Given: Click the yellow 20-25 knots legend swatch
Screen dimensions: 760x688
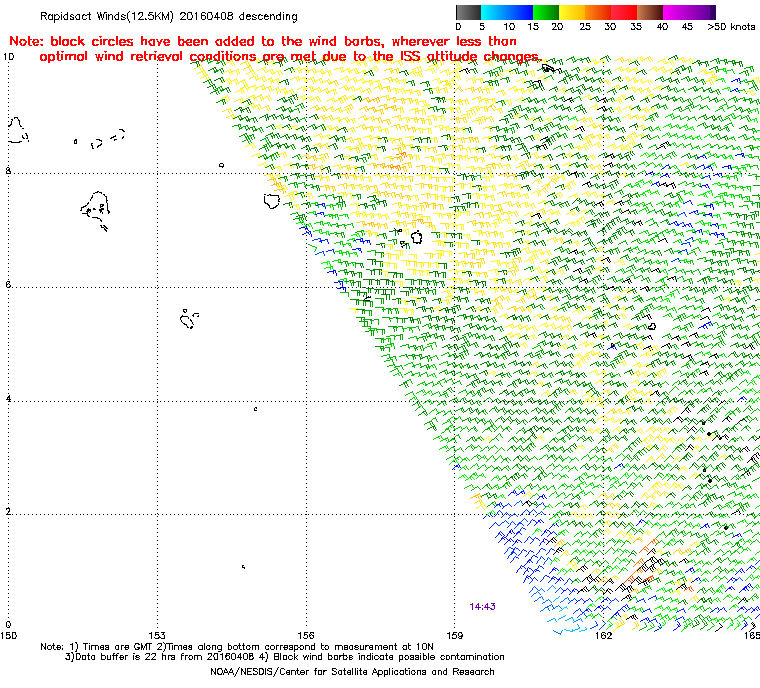Looking at the screenshot, I should [x=572, y=12].
